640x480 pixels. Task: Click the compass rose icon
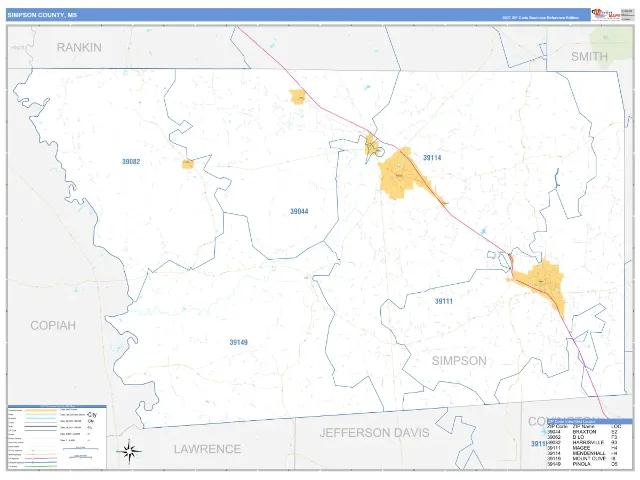129,451
